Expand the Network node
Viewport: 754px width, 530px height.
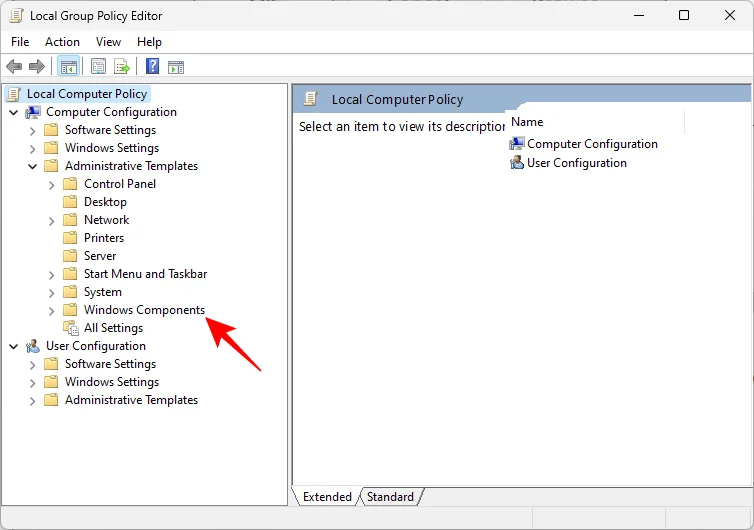coord(51,221)
